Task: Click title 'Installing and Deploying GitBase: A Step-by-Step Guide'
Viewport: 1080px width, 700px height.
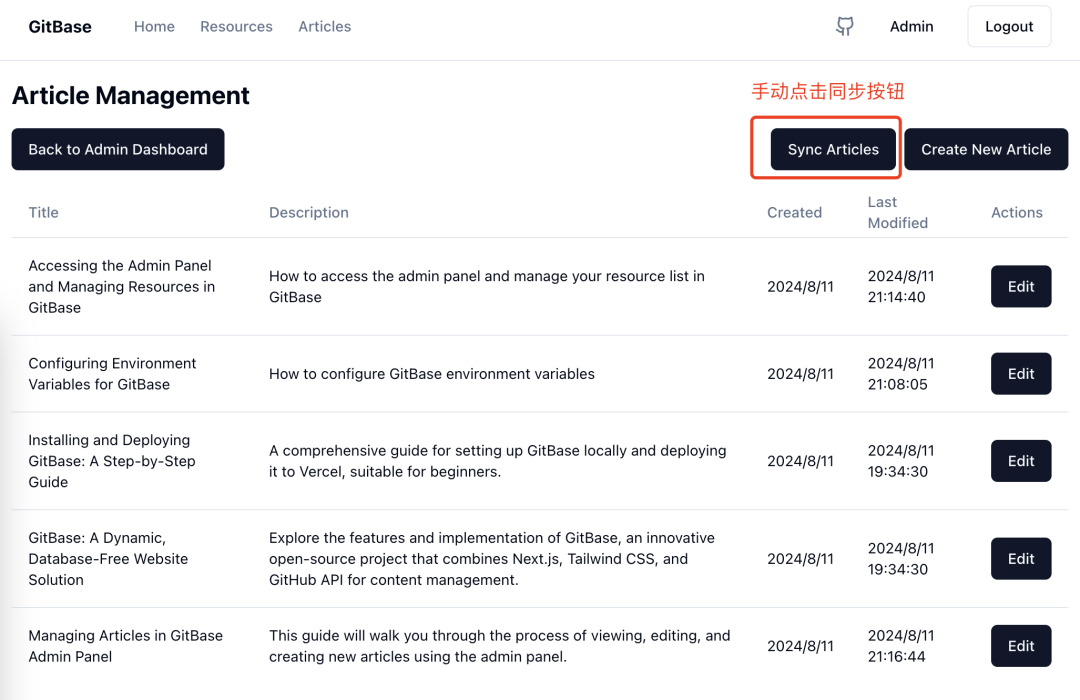Action: click(112, 461)
